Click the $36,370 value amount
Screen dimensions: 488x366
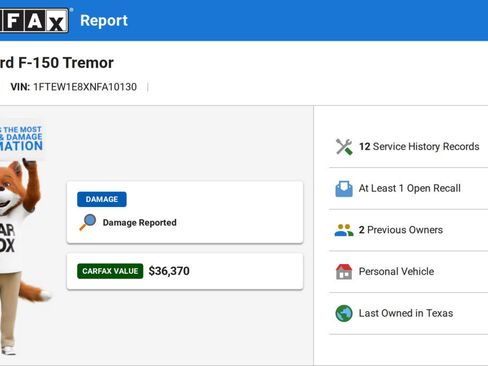pyautogui.click(x=169, y=271)
